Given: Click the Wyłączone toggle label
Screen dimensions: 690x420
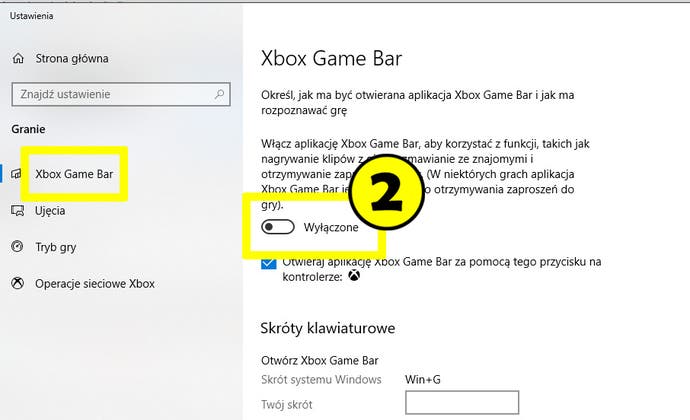Looking at the screenshot, I should [x=331, y=228].
